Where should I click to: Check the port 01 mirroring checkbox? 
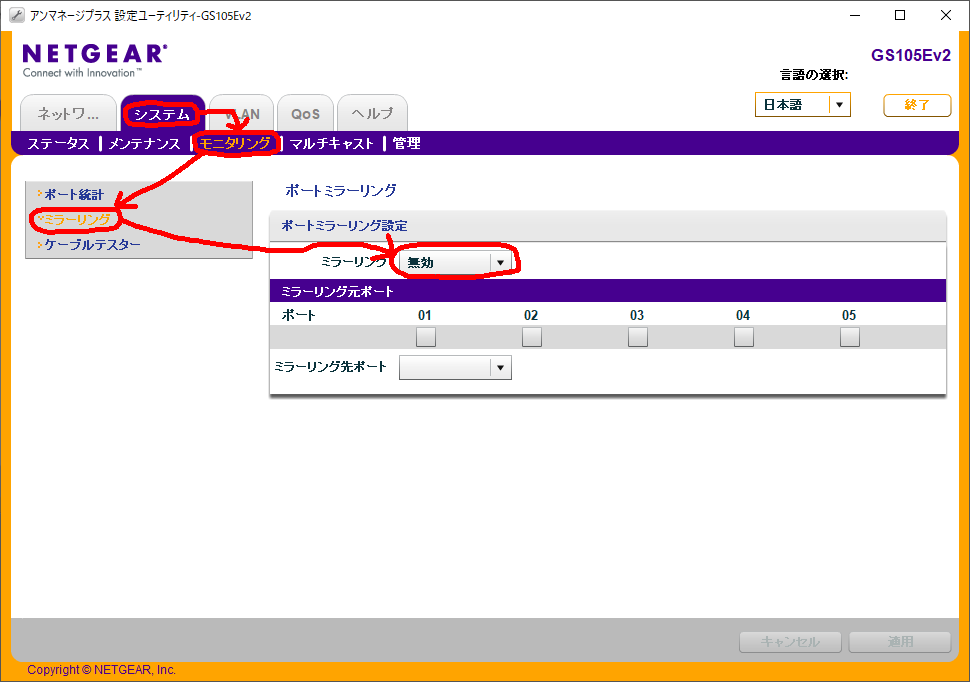tap(426, 337)
